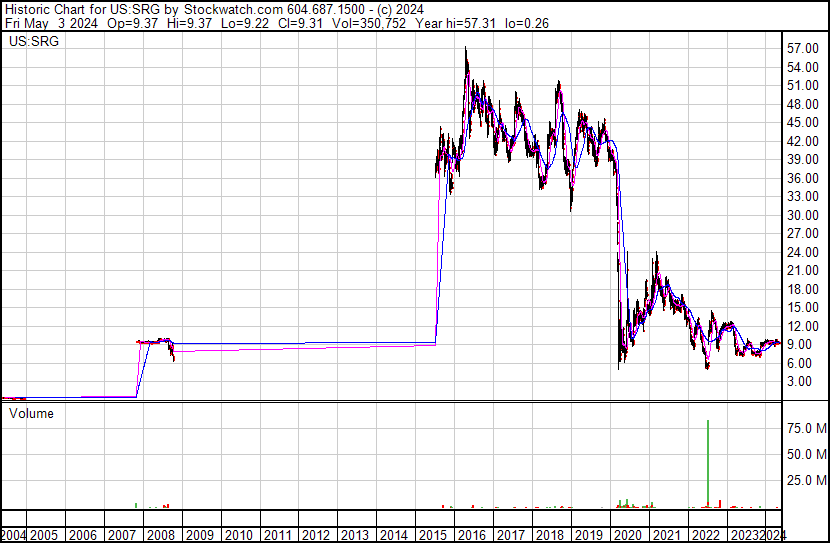Click the Vol=350,752 value in the header
The image size is (830, 543).
click(369, 23)
